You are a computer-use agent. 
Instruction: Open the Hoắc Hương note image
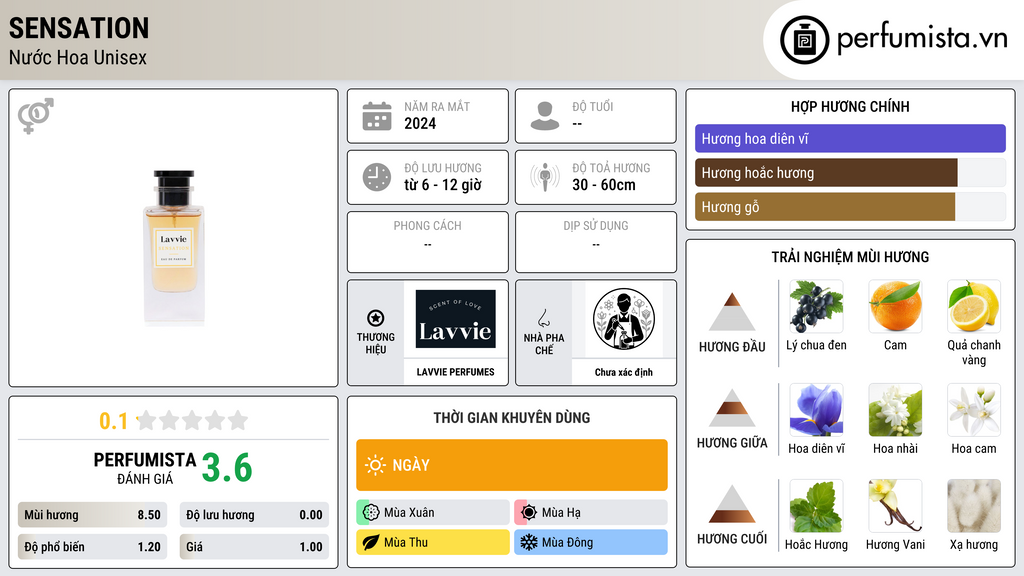[816, 506]
